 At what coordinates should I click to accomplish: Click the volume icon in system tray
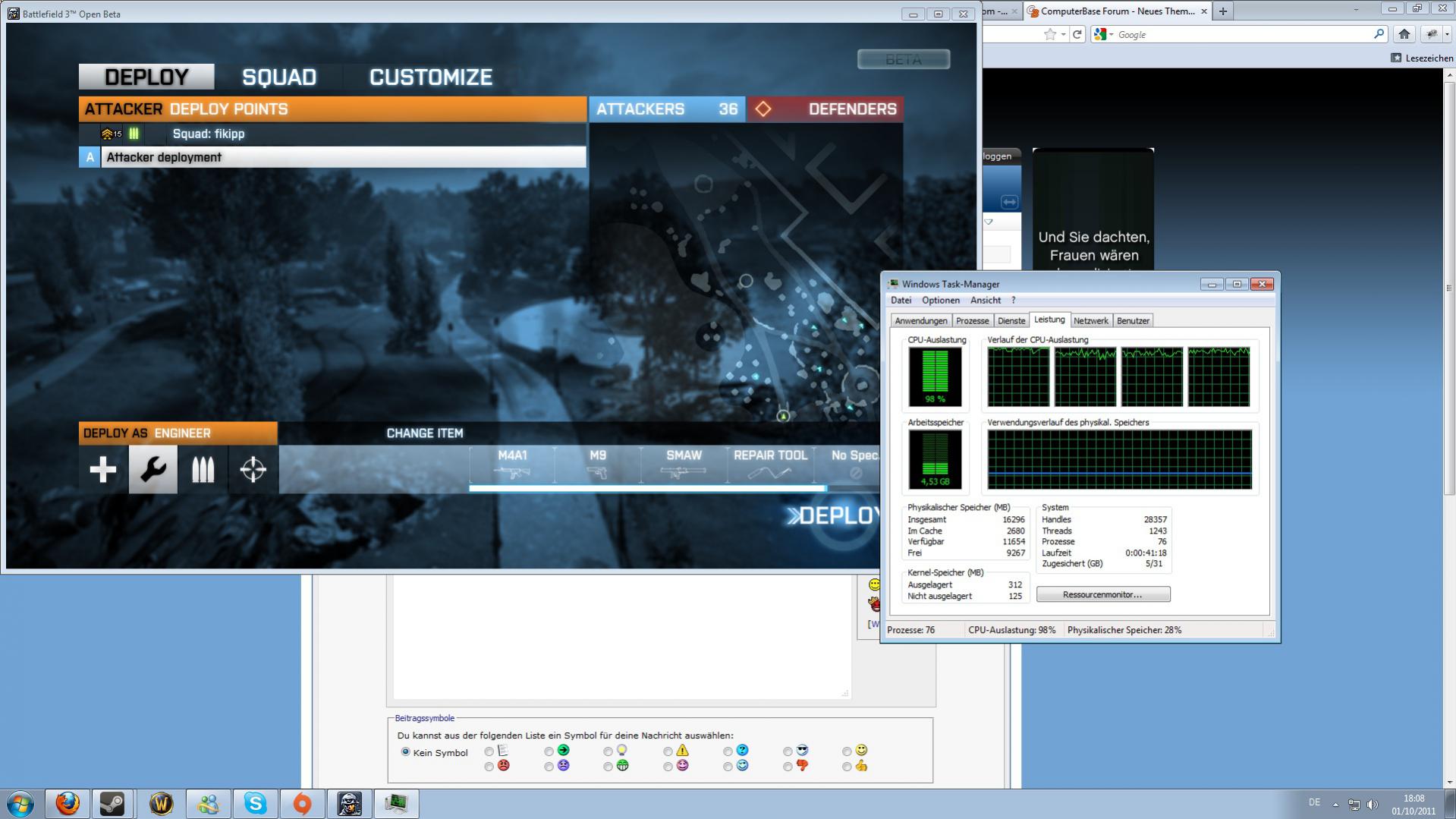click(x=1372, y=805)
